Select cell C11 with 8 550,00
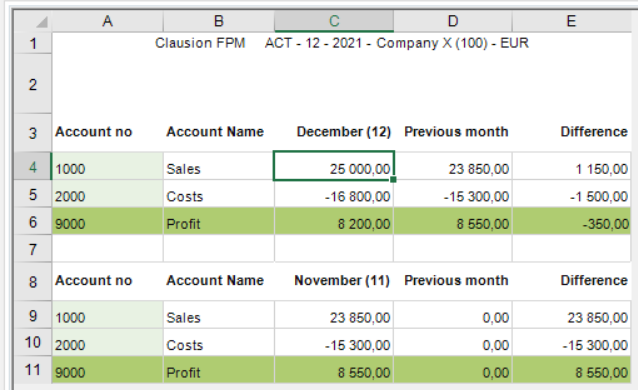This screenshot has width=638, height=390. click(334, 370)
